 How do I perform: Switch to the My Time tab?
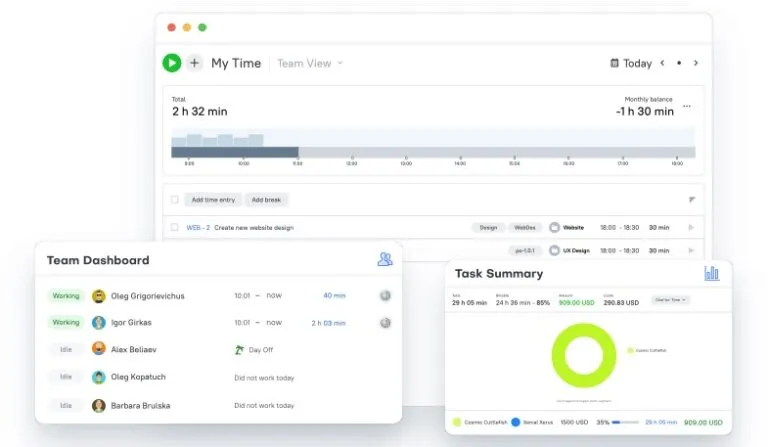236,63
